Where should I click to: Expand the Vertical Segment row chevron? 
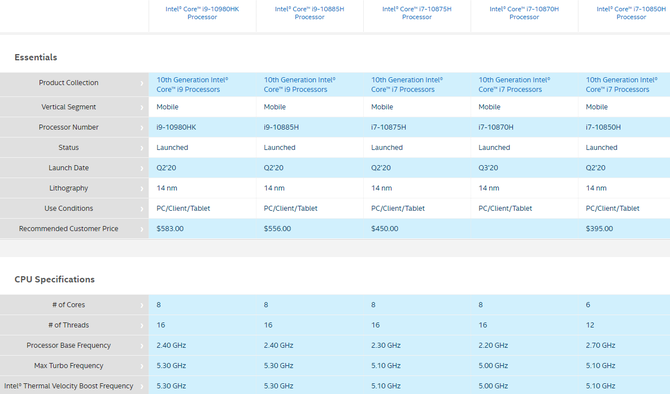coord(142,107)
